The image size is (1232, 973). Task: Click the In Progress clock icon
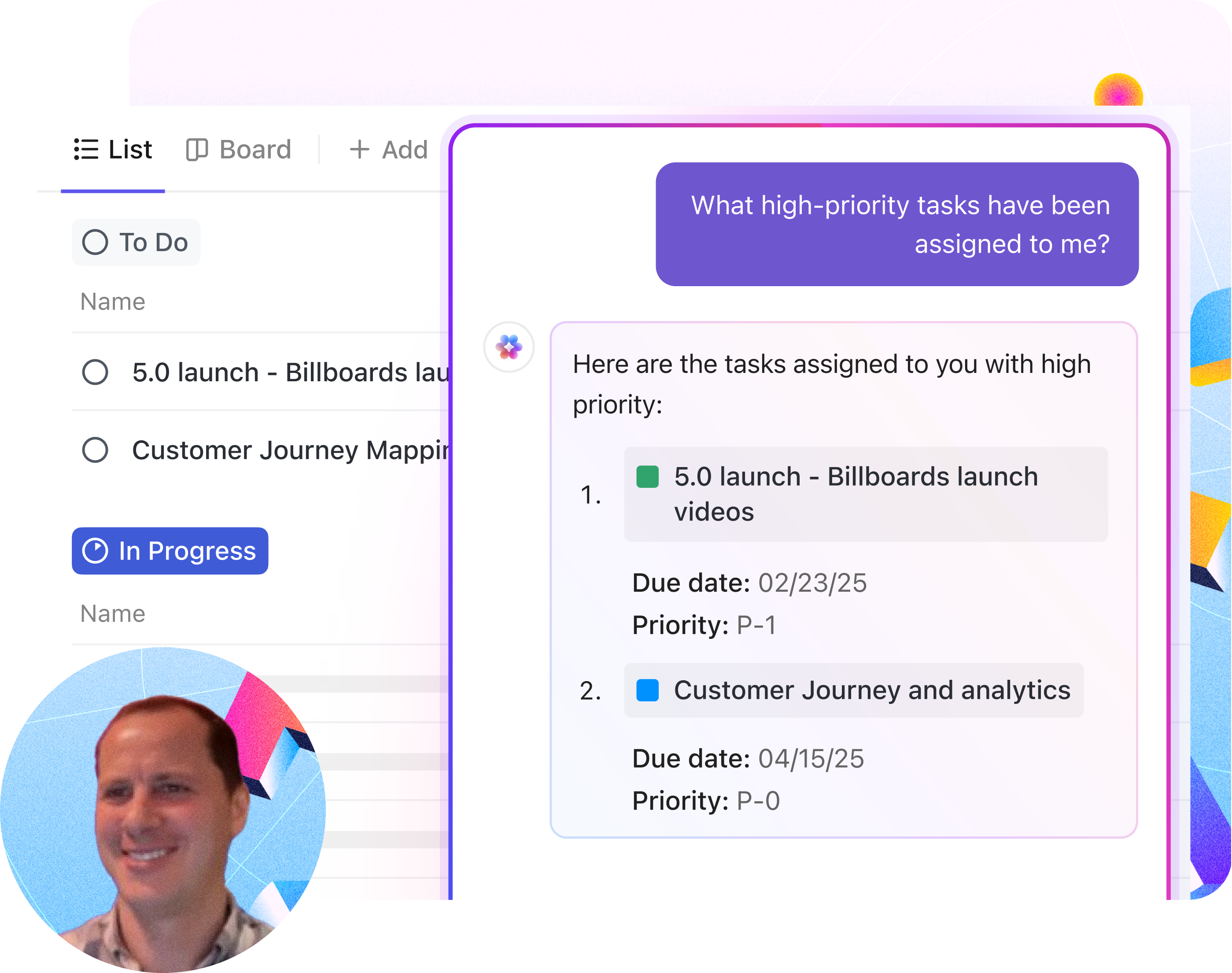click(x=95, y=551)
